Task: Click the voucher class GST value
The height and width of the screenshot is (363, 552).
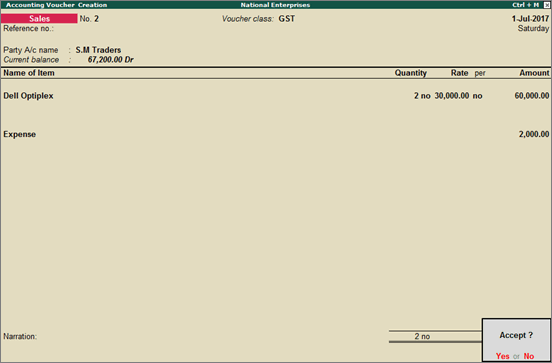Action: pyautogui.click(x=287, y=19)
